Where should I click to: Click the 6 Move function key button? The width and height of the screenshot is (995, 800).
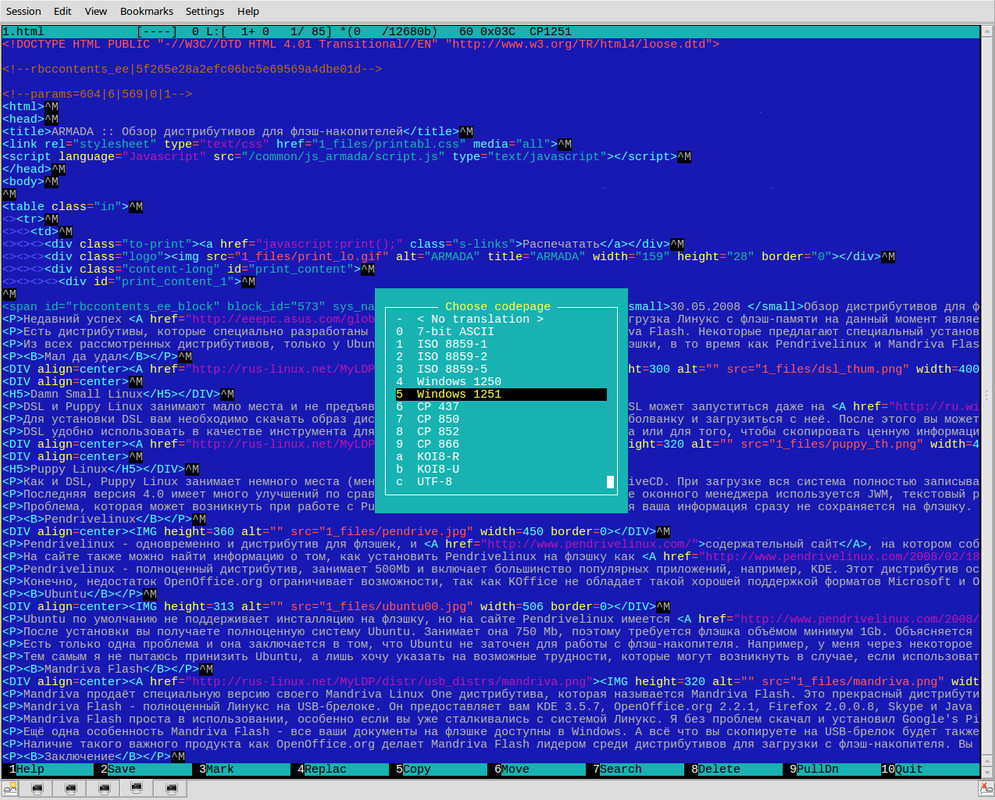540,769
